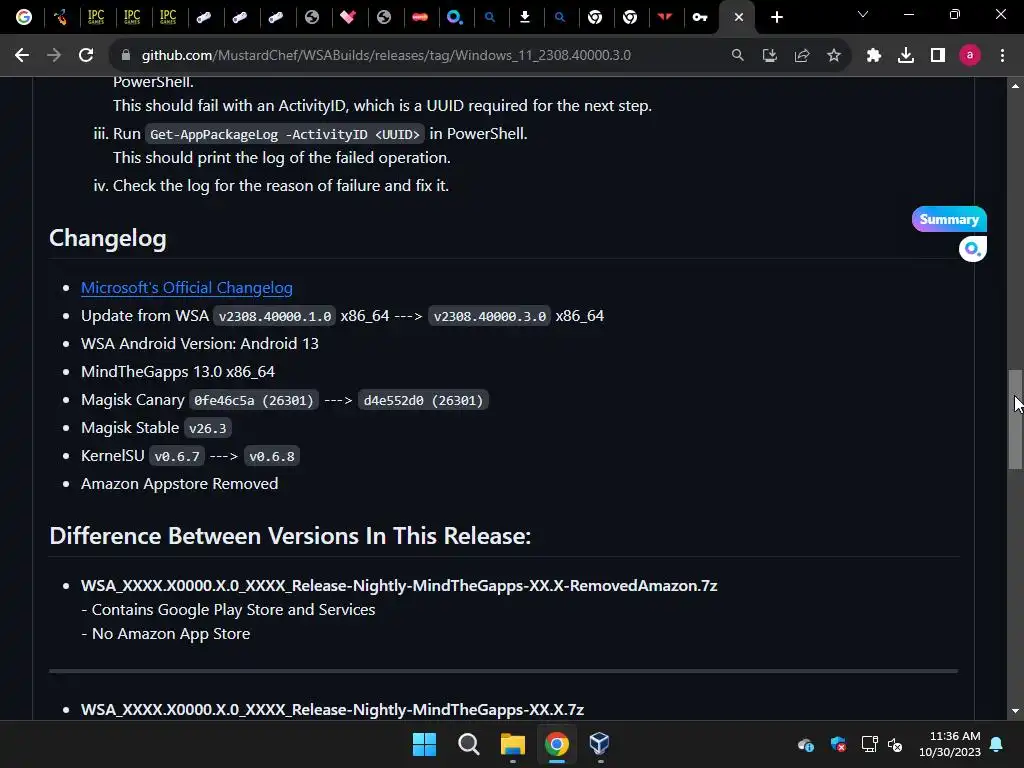Image resolution: width=1024 pixels, height=768 pixels.
Task: Open the Extensions puzzle-piece menu
Action: click(874, 56)
